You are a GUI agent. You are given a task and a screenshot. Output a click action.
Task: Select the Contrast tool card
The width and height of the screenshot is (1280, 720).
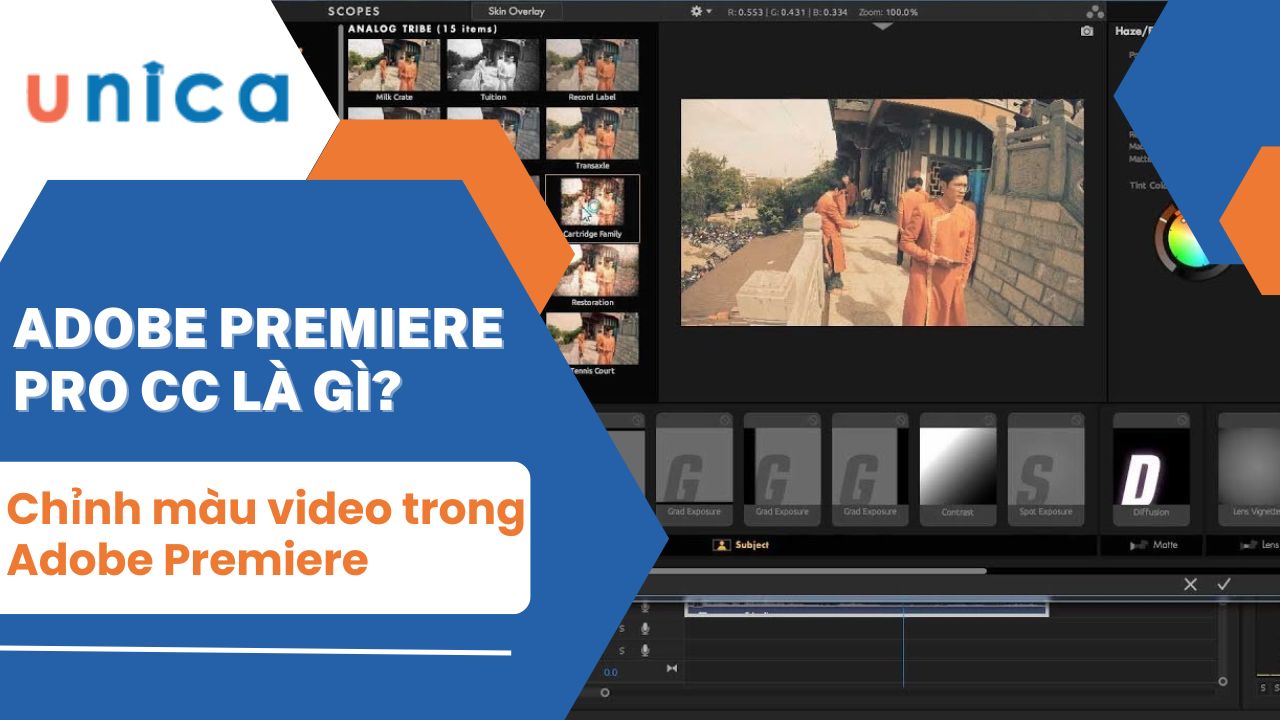click(957, 467)
